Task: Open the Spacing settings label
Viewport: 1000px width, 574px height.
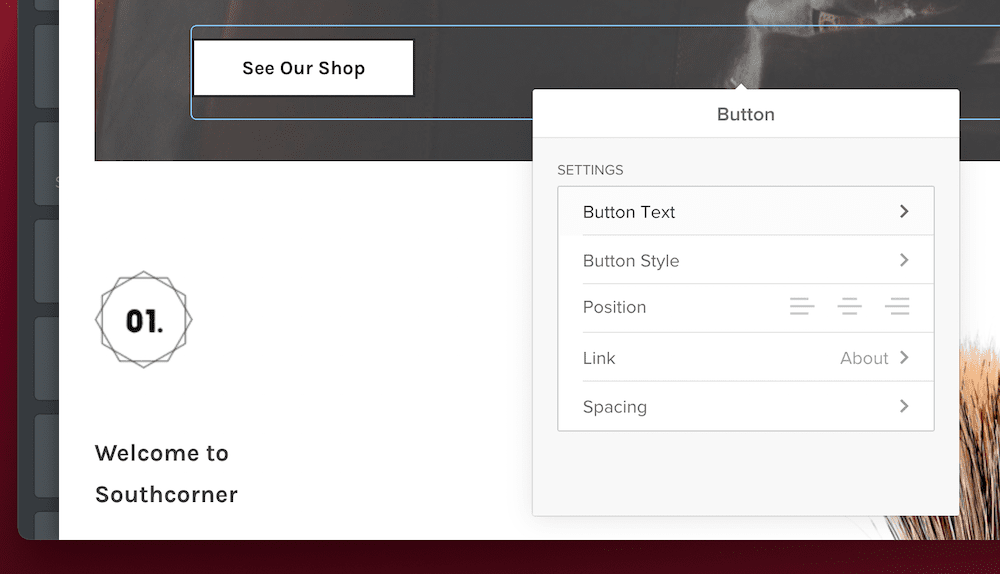Action: click(615, 407)
